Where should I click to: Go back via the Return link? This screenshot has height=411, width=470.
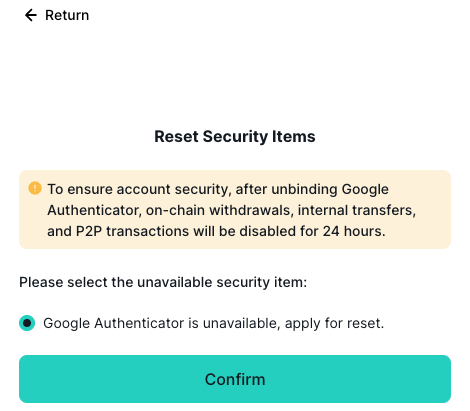click(57, 15)
